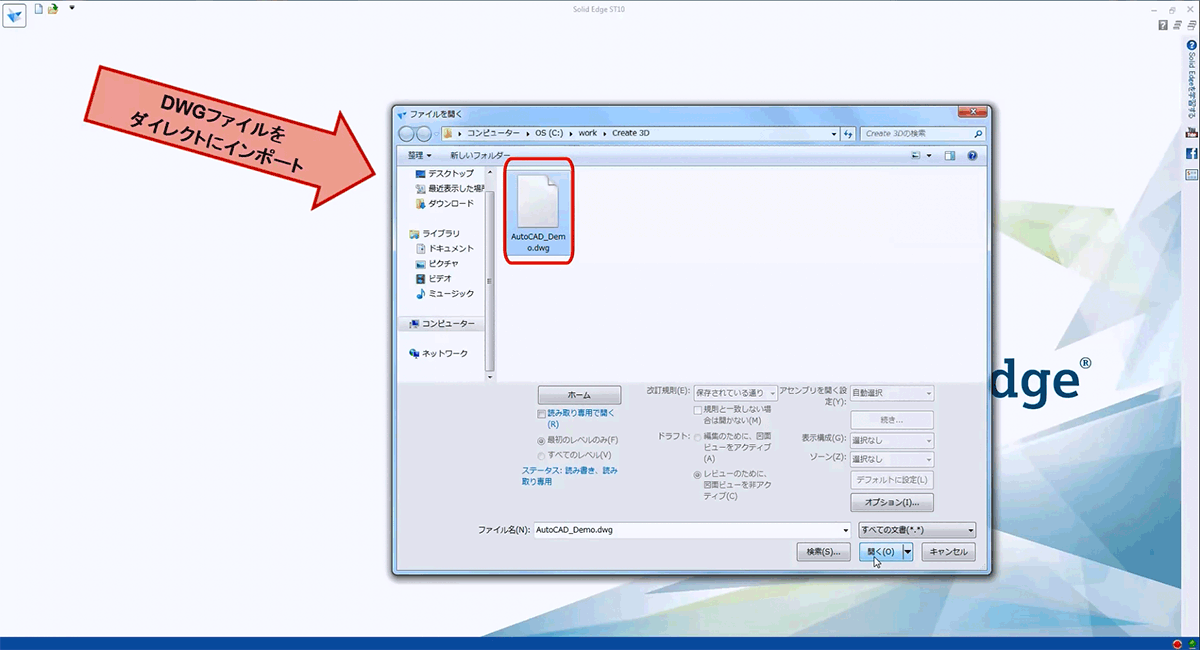This screenshot has width=1200, height=650.
Task: Toggle the preview pane icon in the dialog
Action: pos(949,156)
